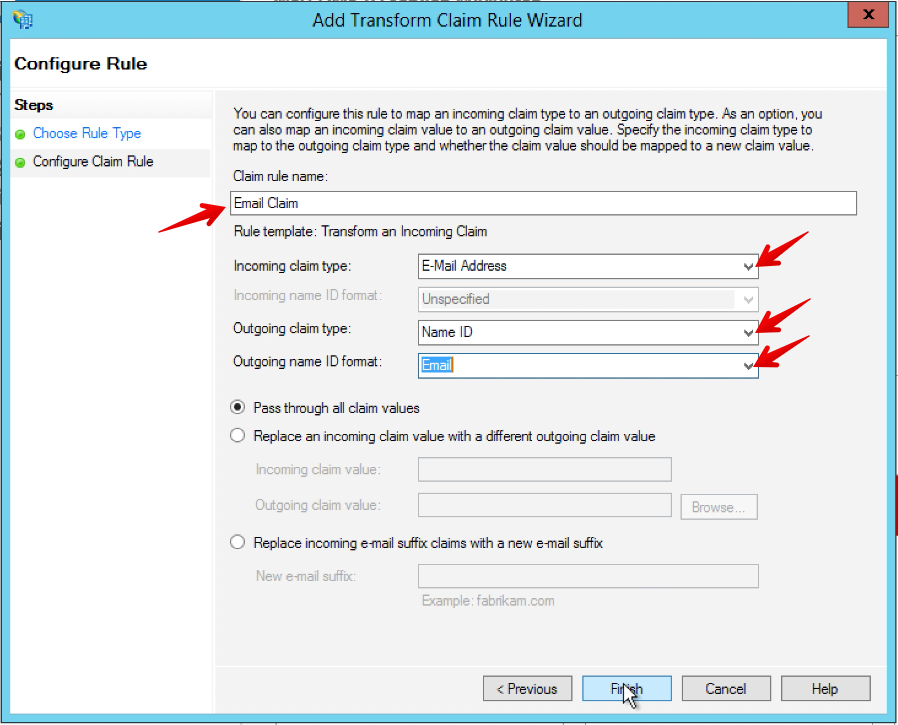Click the green bullet beside Choose Rule Type
This screenshot has height=725, width=898.
[x=20, y=134]
